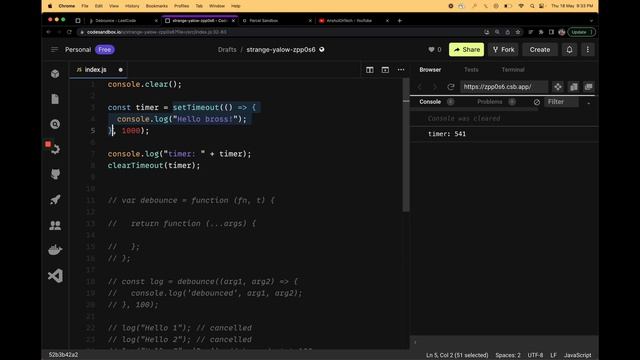Screen dimensions: 640x360
Task: Click the editor vertical scrollbar
Action: point(406,145)
